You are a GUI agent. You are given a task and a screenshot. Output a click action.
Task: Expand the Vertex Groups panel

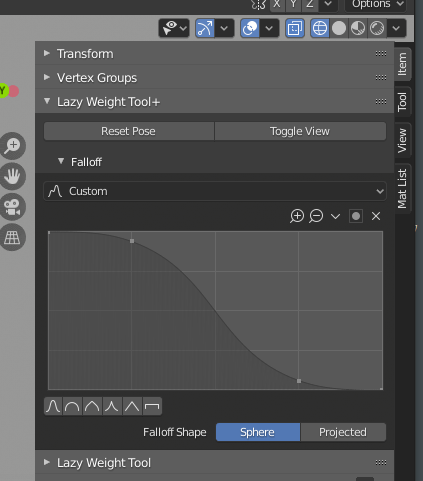pos(47,77)
